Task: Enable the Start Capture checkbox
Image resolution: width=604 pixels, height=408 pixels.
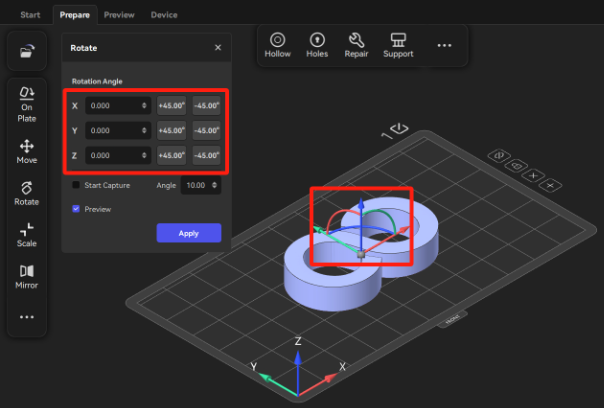Action: tap(77, 185)
